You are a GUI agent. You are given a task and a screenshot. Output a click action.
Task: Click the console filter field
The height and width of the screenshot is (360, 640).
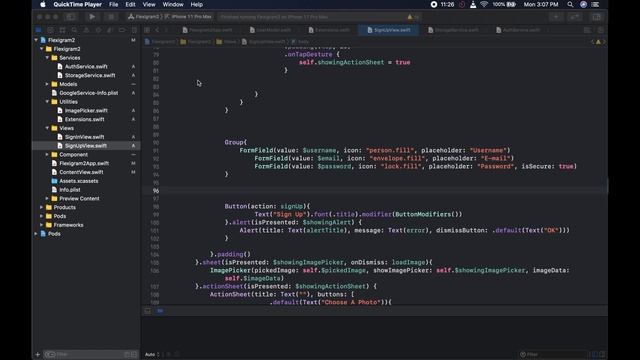553,354
